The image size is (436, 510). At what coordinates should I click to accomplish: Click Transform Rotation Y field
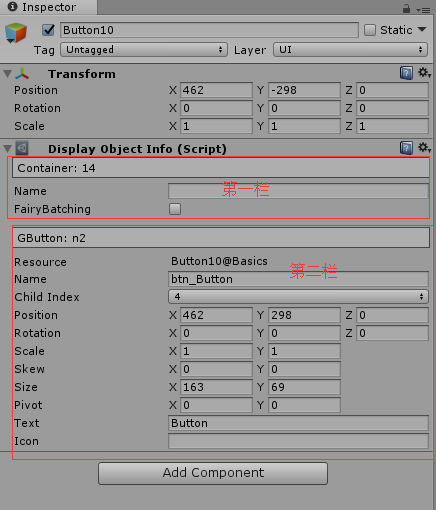click(x=304, y=108)
